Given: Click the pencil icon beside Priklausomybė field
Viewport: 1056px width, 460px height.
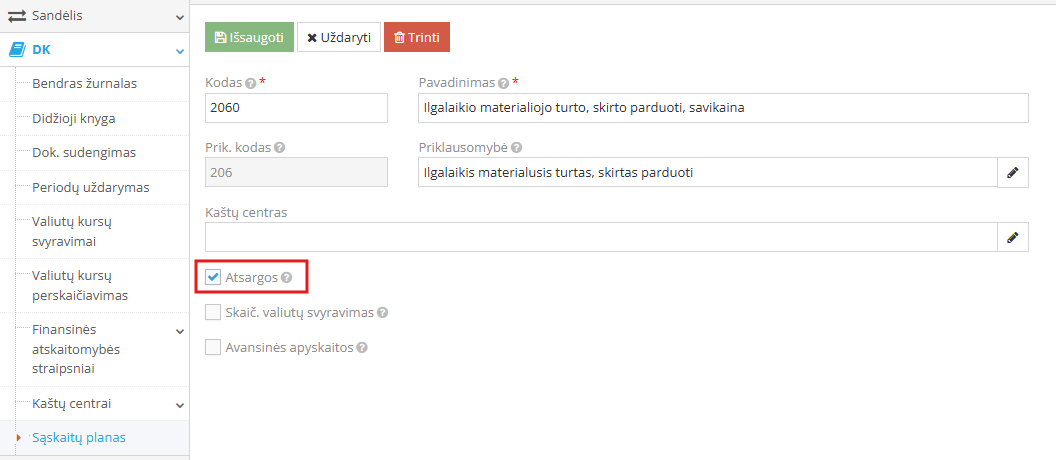Looking at the screenshot, I should point(1012,172).
